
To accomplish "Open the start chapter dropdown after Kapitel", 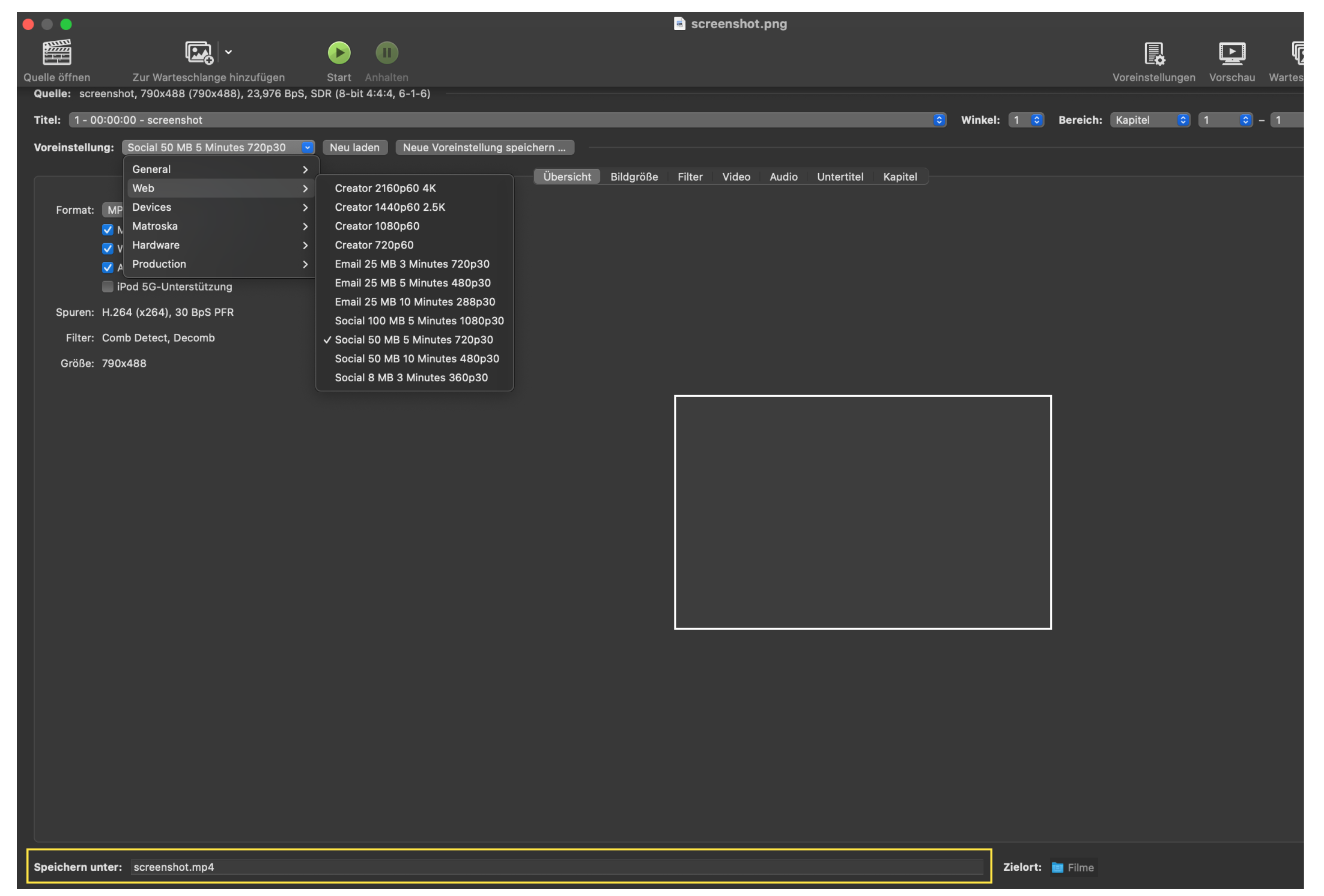I will [1225, 120].
